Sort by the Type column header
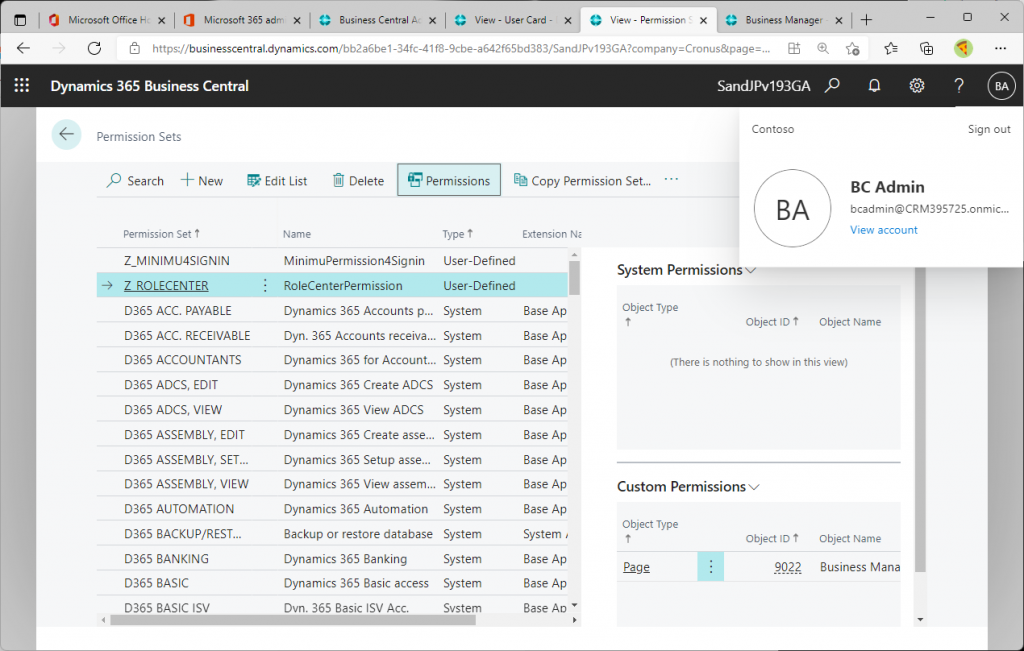The image size is (1024, 651). [458, 234]
